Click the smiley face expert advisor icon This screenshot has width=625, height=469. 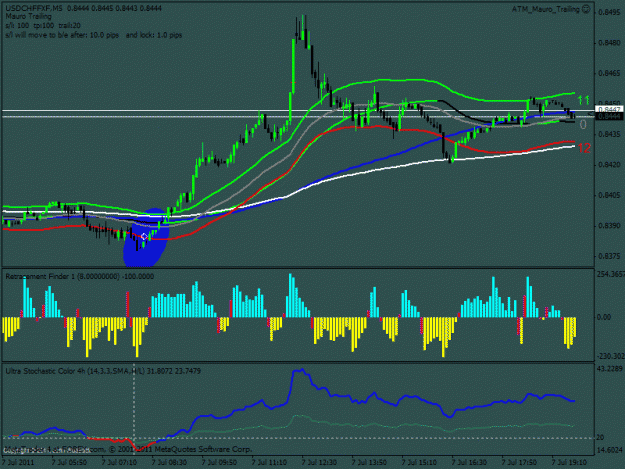(x=586, y=9)
